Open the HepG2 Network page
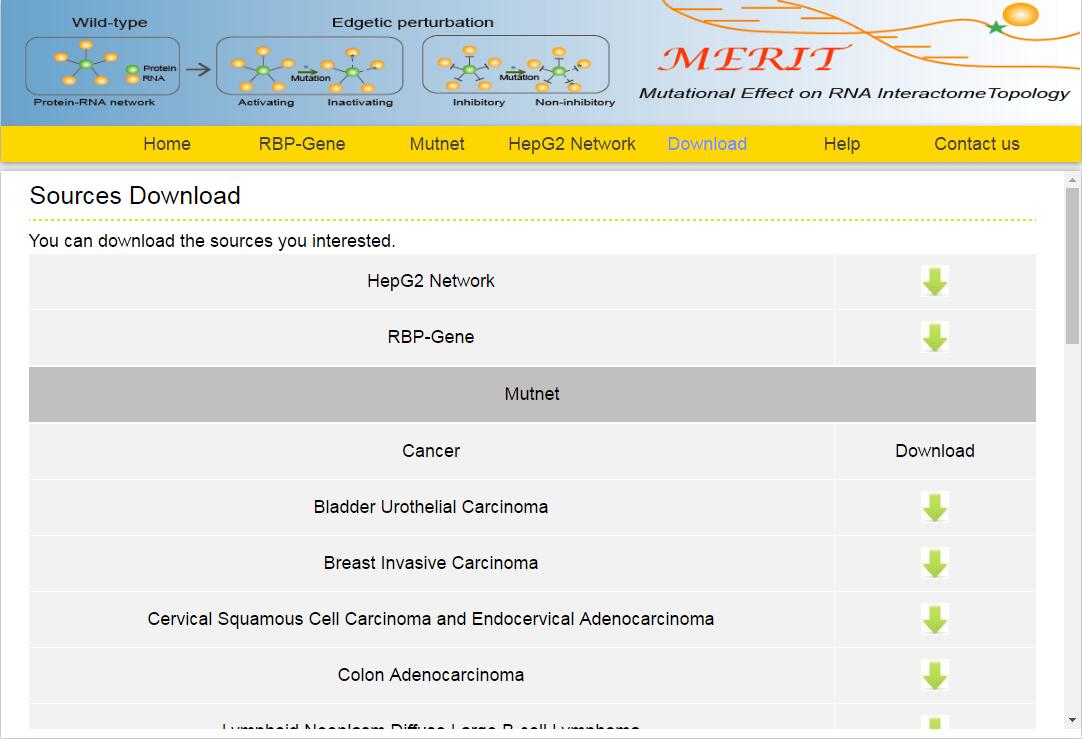Image resolution: width=1082 pixels, height=739 pixels. coord(571,144)
